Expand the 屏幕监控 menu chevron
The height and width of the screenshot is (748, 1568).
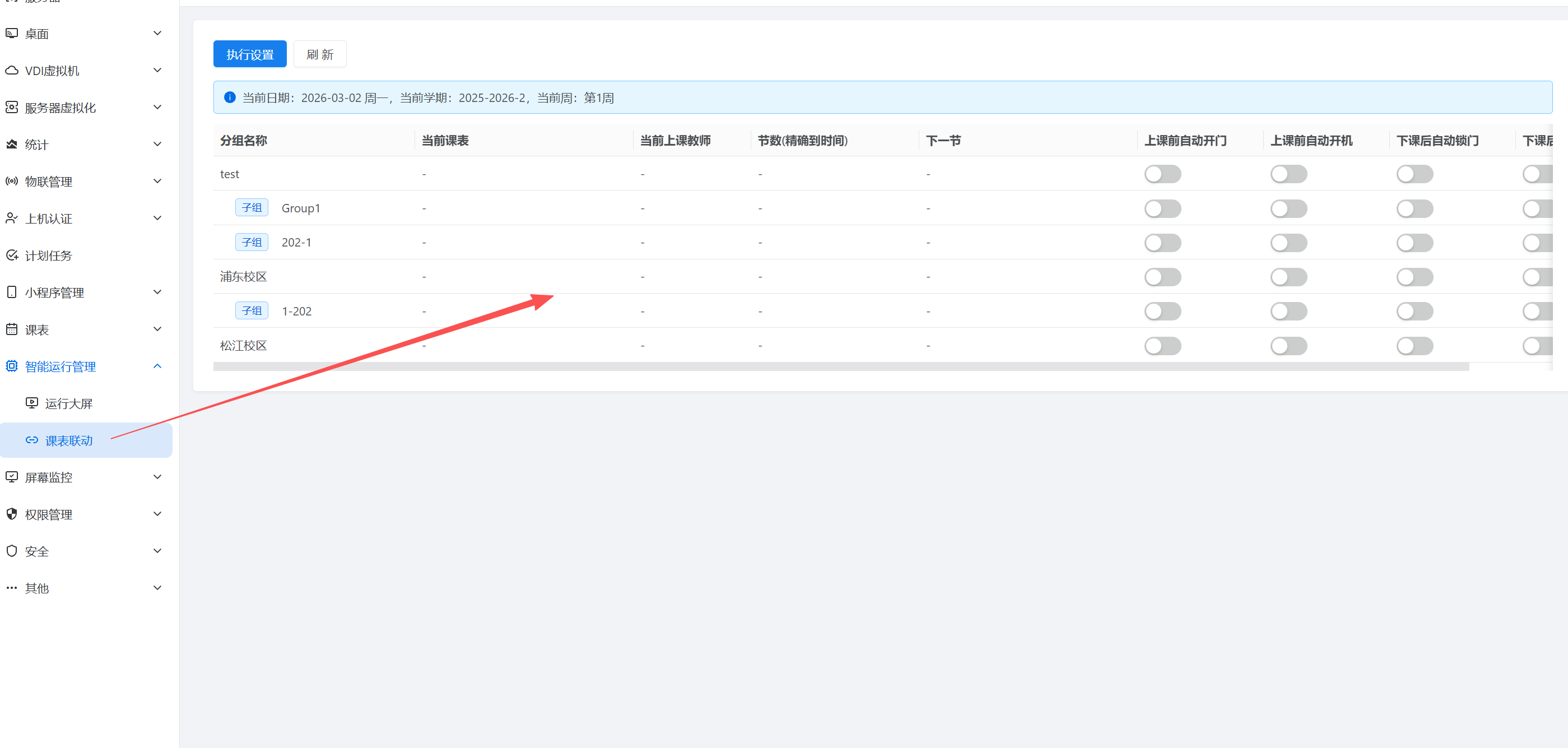coord(157,477)
